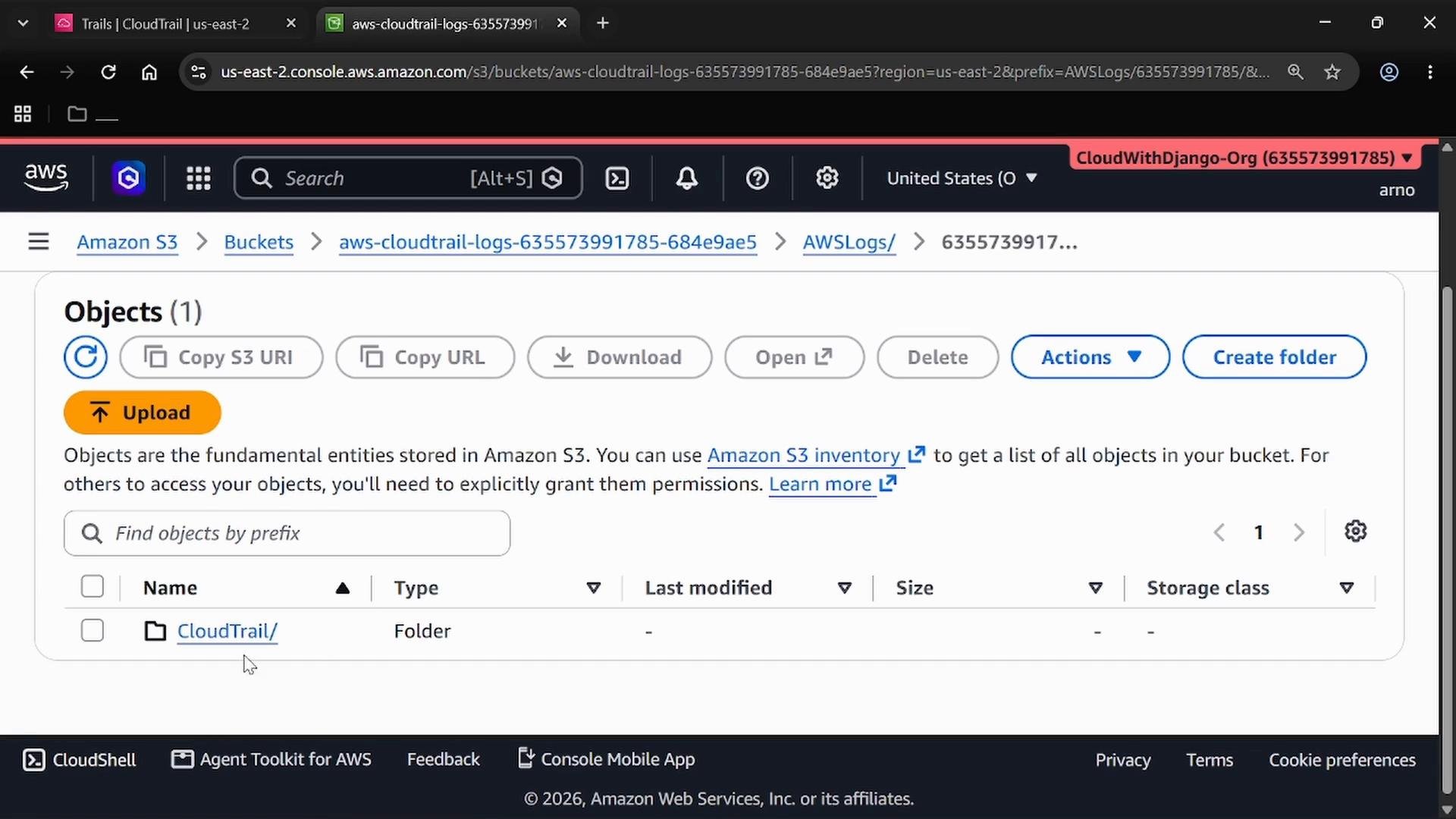Open the CloudTrail/ folder link

coord(227,631)
